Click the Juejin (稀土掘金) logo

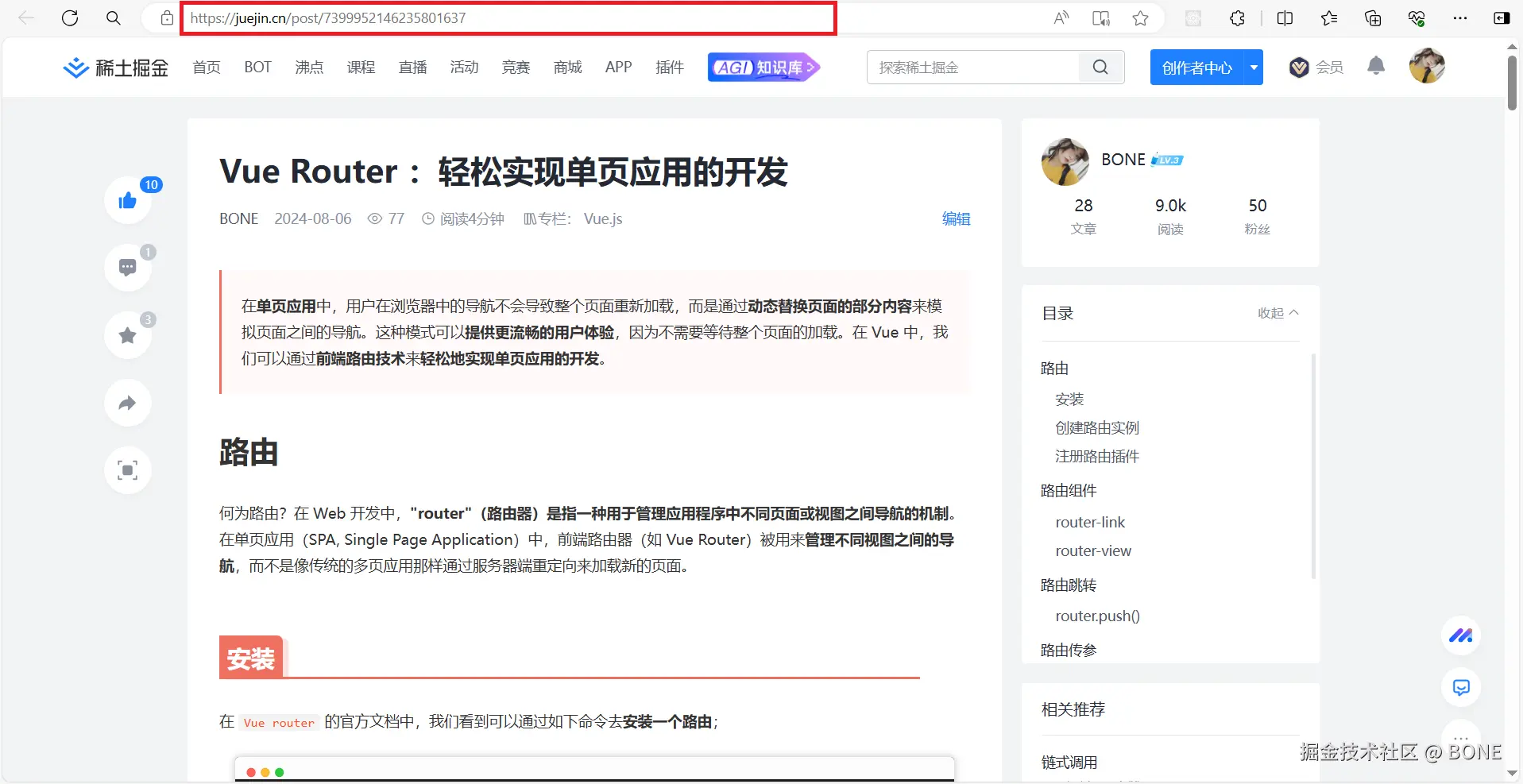tap(114, 67)
